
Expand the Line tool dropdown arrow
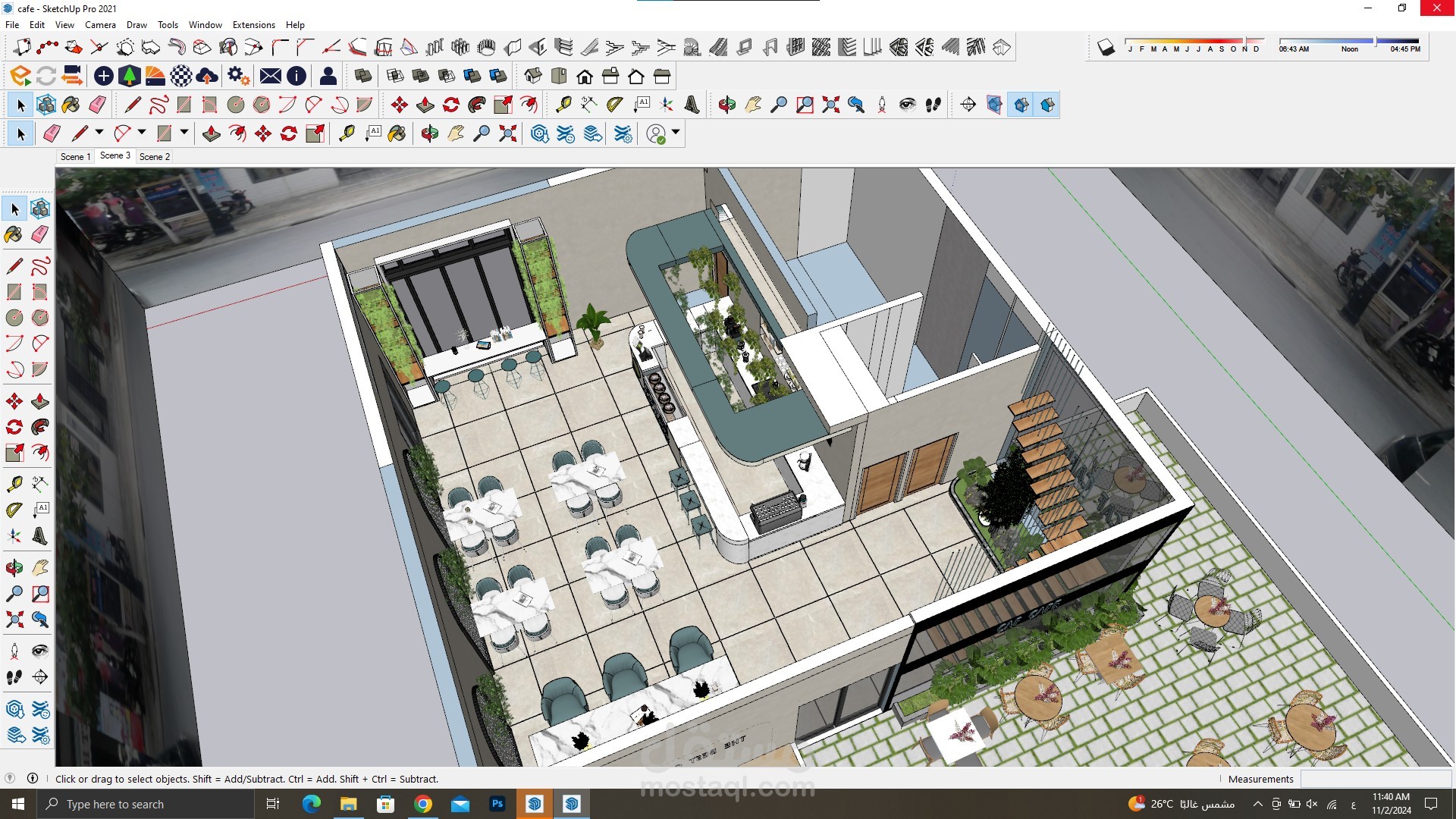tap(99, 133)
